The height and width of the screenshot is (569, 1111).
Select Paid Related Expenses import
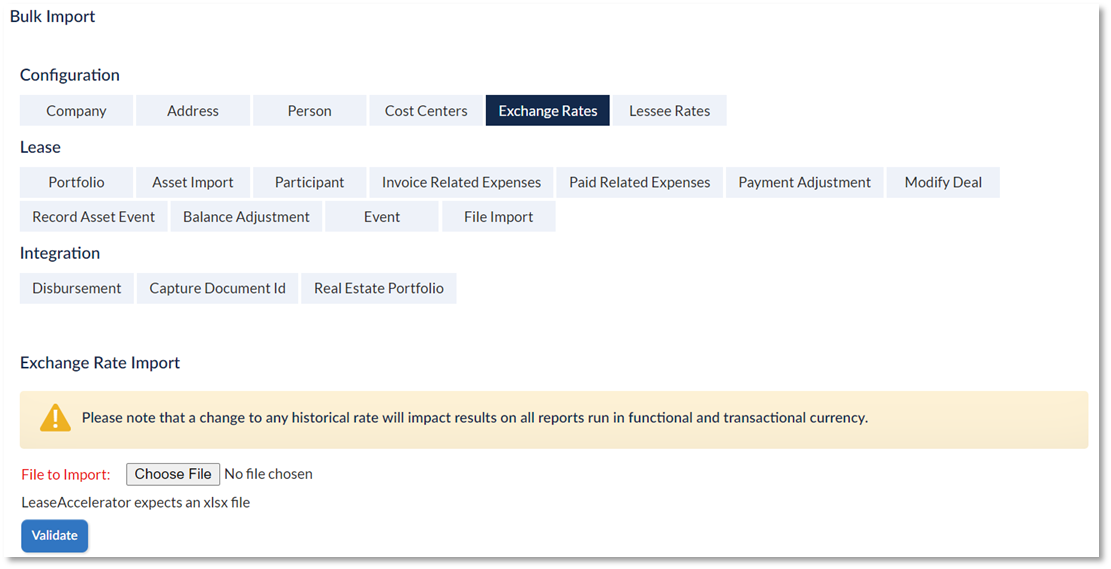click(x=640, y=182)
